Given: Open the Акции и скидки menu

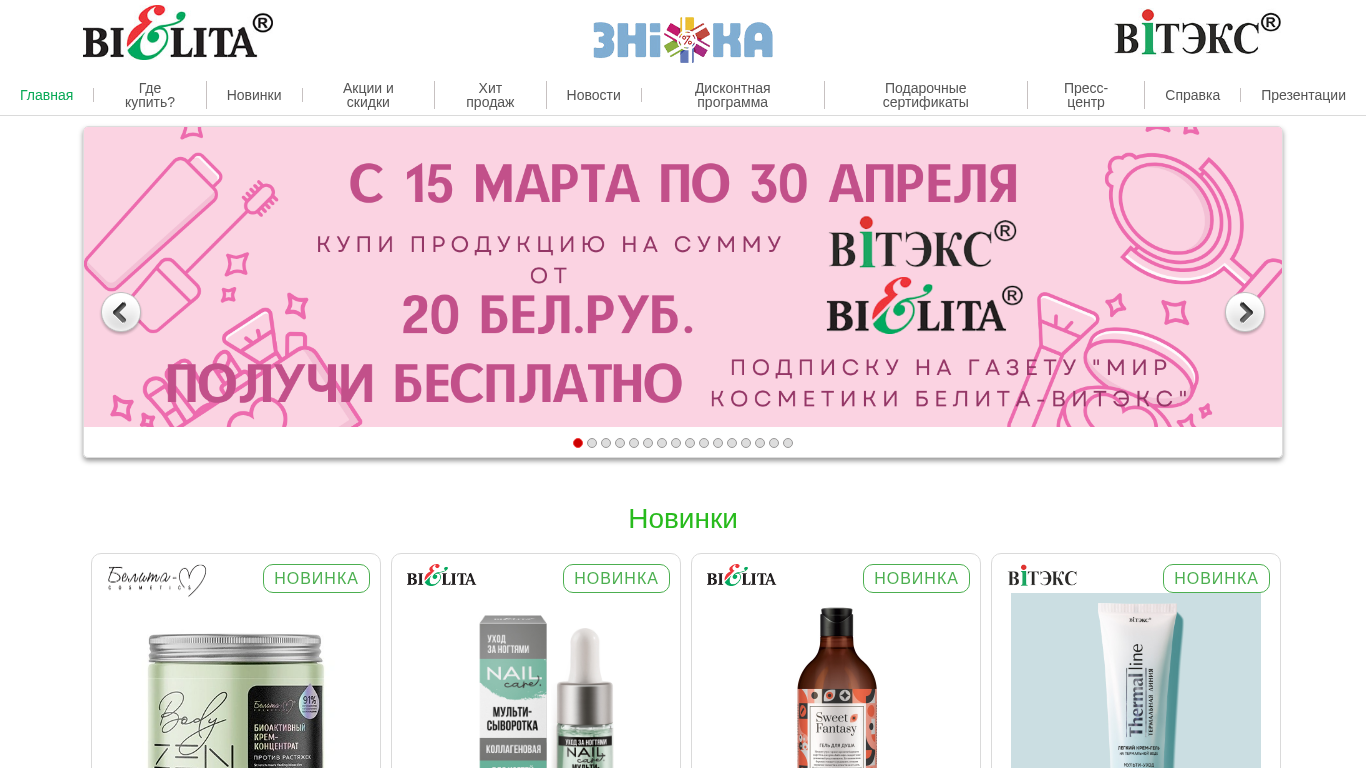Looking at the screenshot, I should pos(368,95).
